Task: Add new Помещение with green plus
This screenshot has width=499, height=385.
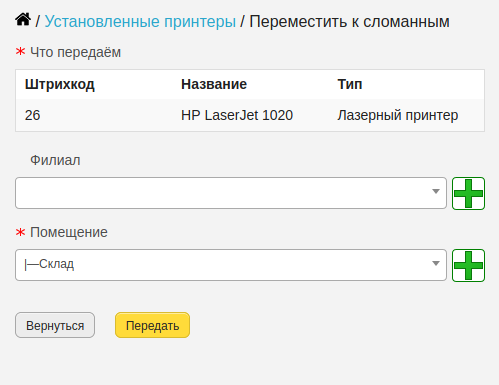Action: pyautogui.click(x=468, y=265)
